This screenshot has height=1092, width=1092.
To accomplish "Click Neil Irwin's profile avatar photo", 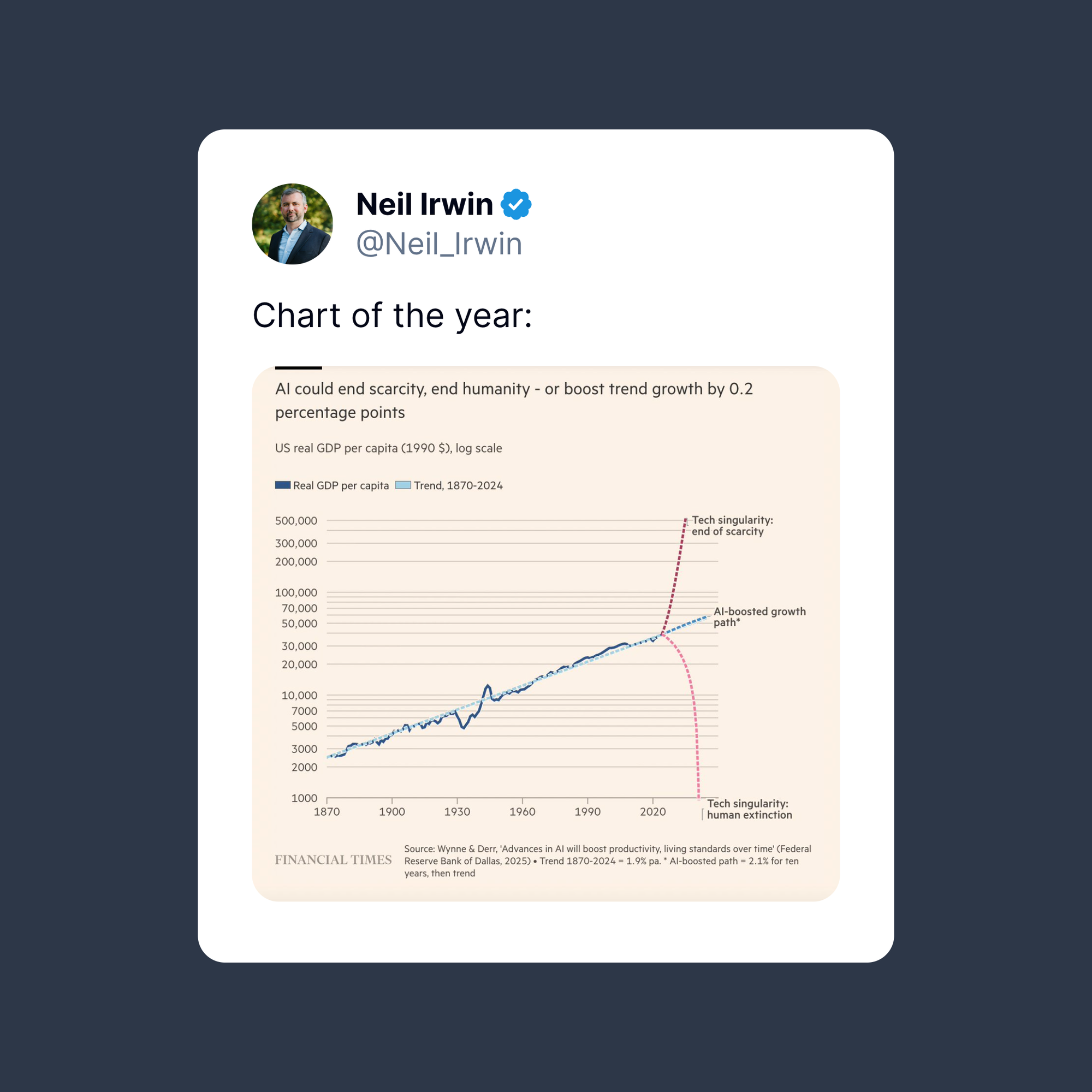I will pyautogui.click(x=292, y=224).
